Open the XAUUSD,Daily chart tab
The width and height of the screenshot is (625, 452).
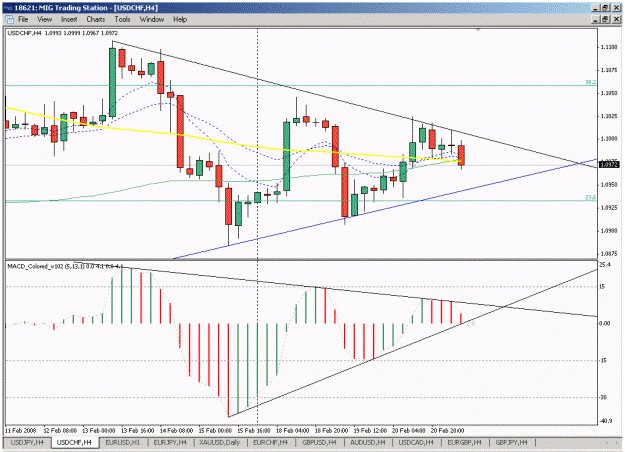220,442
